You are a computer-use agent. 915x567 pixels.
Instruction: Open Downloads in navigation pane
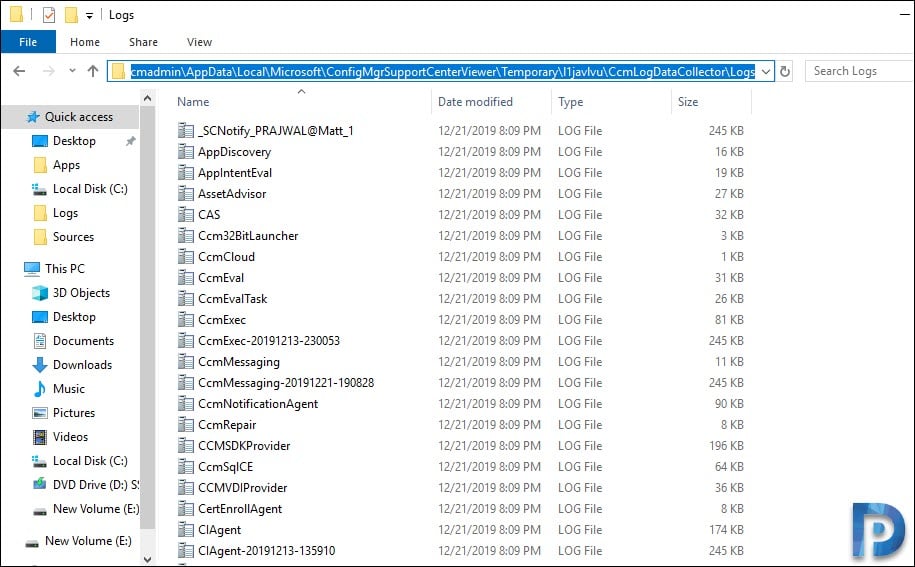[82, 365]
